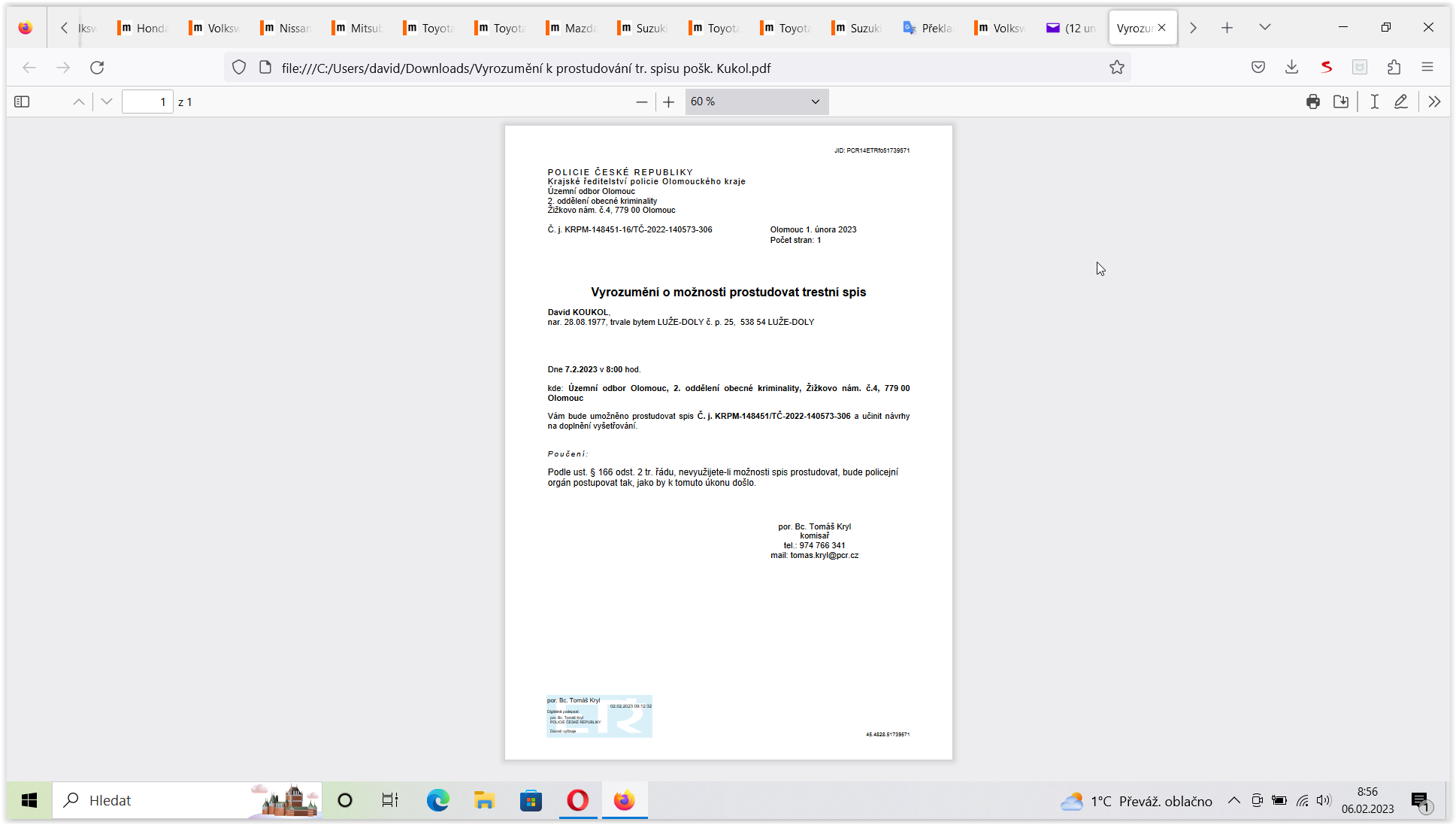
Task: Select the text annotation tool
Action: click(x=1374, y=102)
